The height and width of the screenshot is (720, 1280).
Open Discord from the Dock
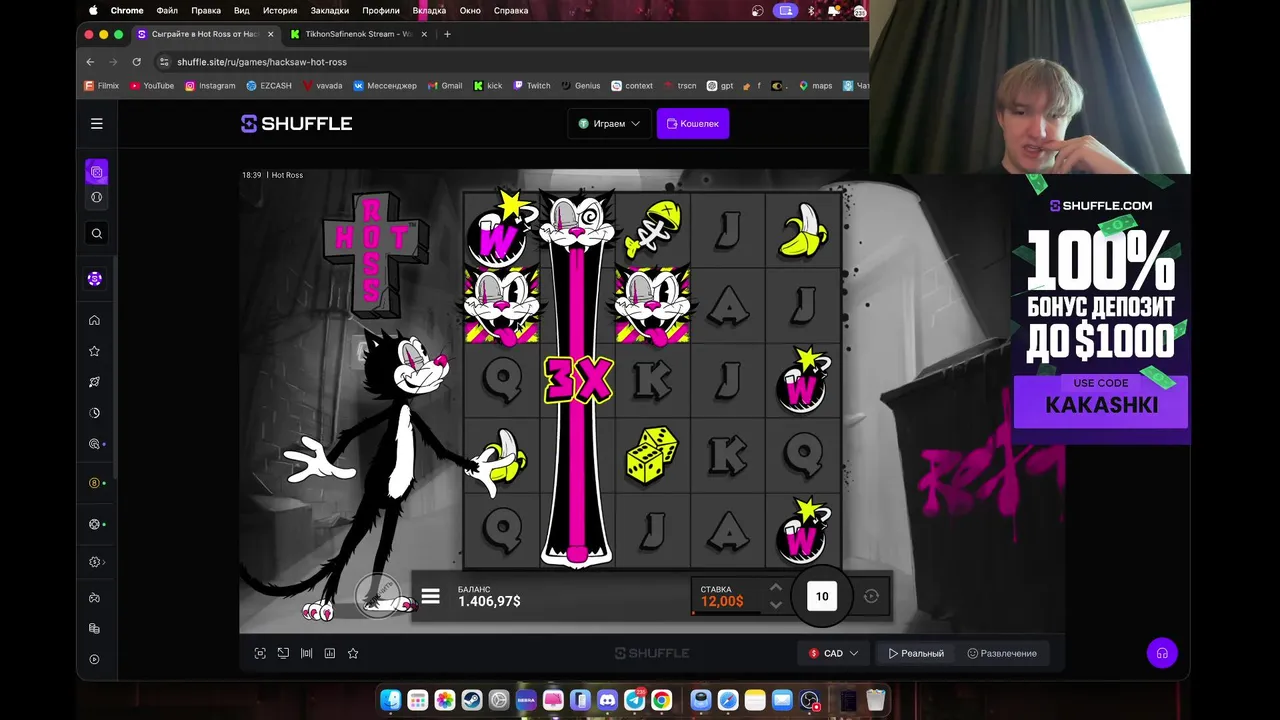607,700
